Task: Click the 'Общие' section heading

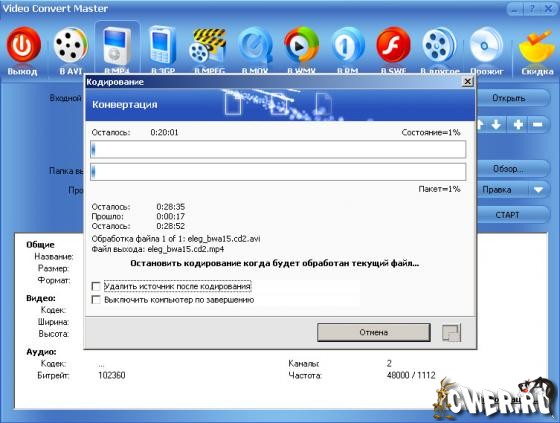Action: tap(40, 245)
